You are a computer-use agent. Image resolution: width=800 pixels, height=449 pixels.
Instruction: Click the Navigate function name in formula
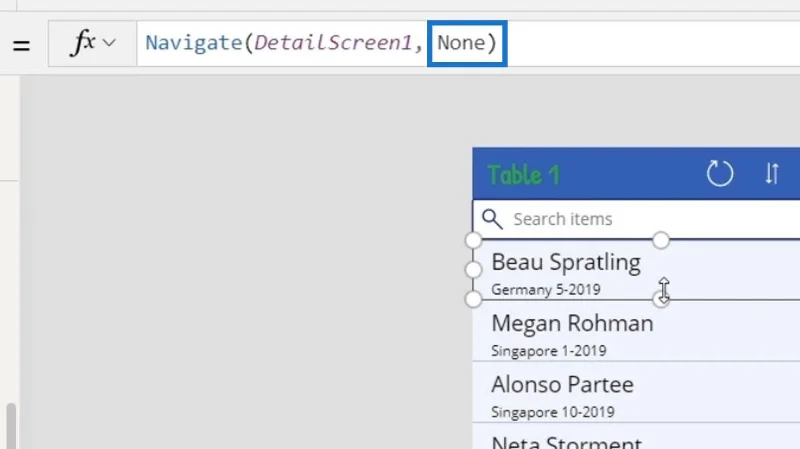pyautogui.click(x=194, y=43)
